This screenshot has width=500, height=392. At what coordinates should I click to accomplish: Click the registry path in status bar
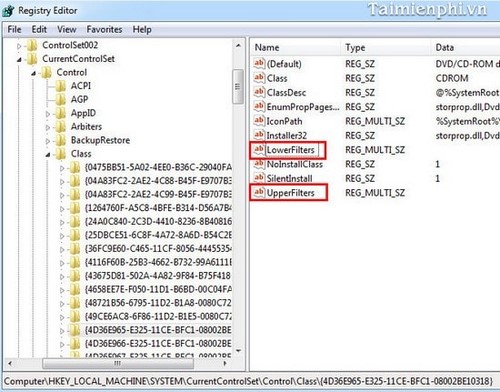pyautogui.click(x=248, y=381)
